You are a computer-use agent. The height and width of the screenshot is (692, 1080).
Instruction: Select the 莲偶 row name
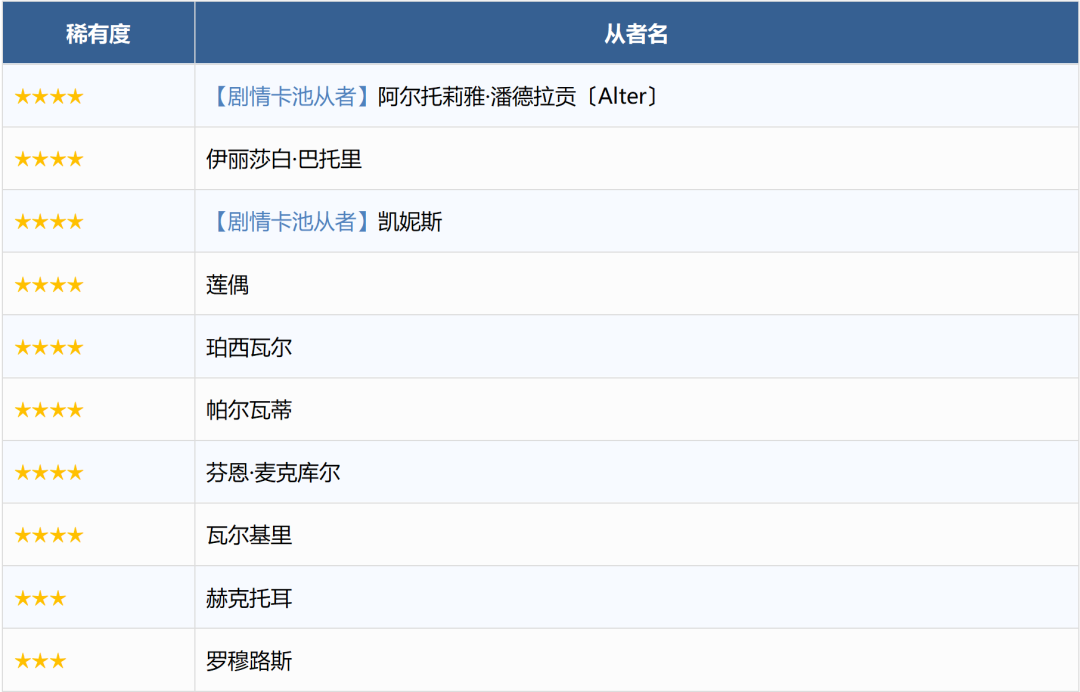pyautogui.click(x=227, y=284)
